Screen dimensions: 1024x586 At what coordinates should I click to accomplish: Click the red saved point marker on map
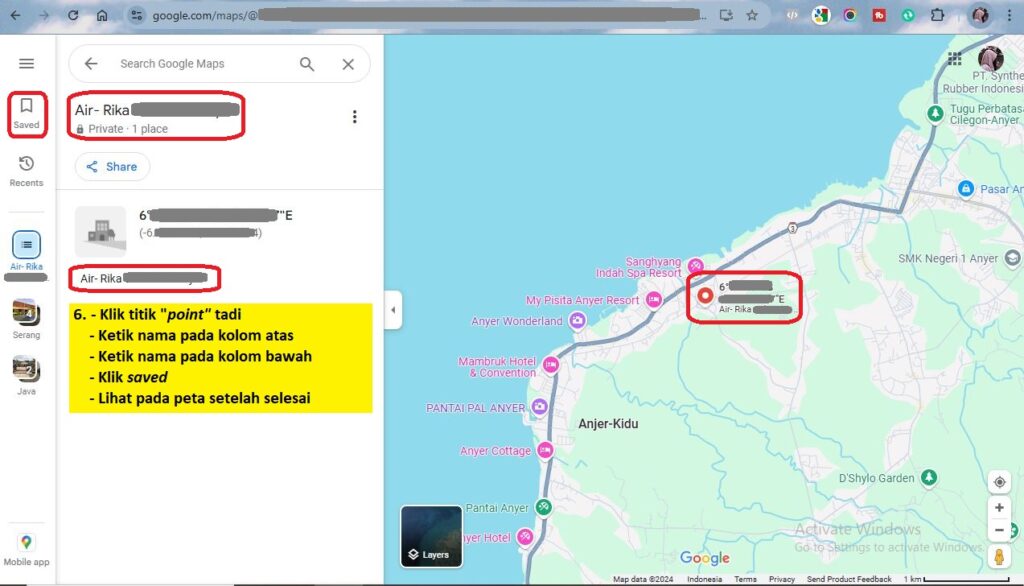[x=705, y=295]
